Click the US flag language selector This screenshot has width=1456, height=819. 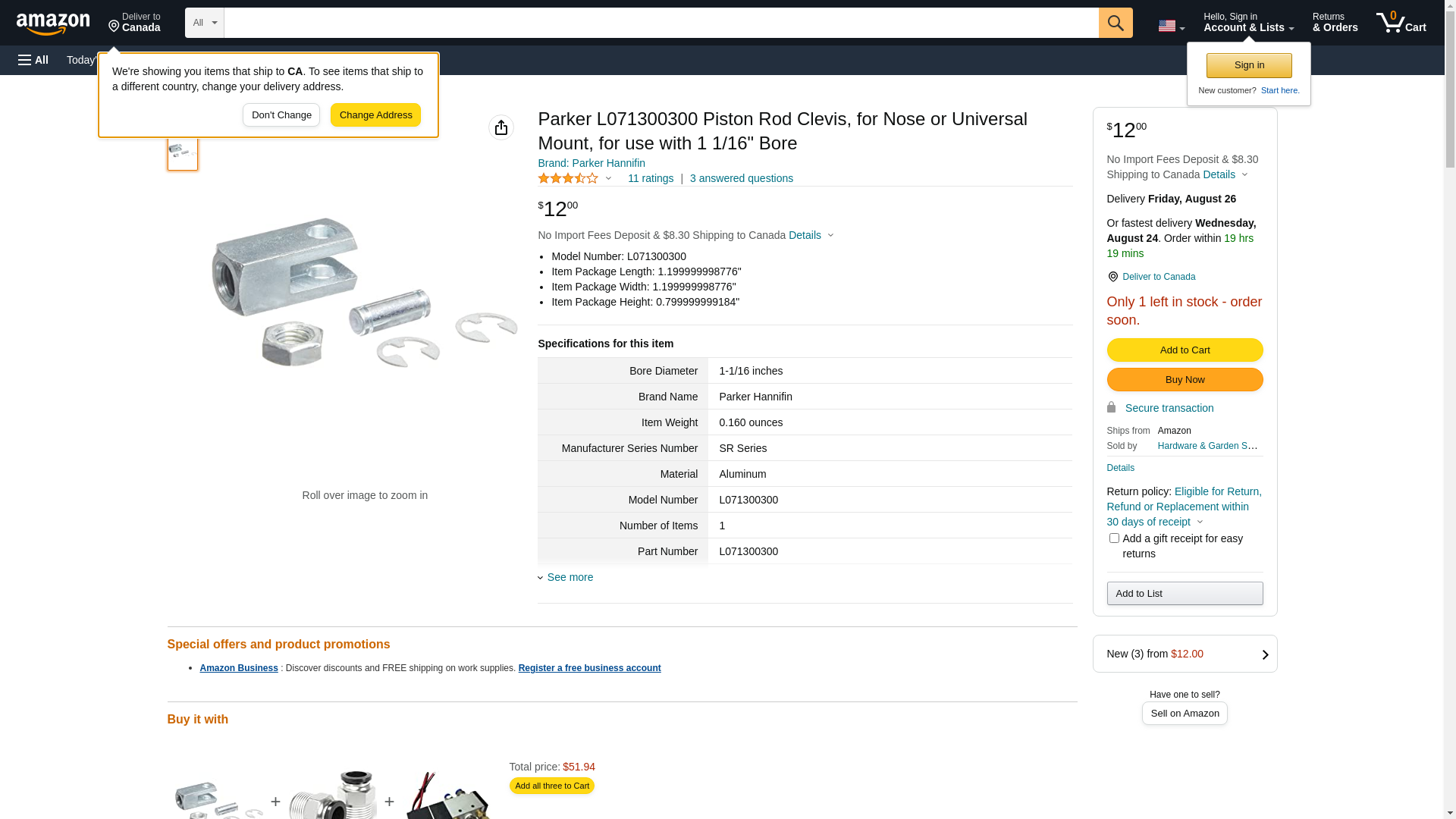click(1170, 26)
